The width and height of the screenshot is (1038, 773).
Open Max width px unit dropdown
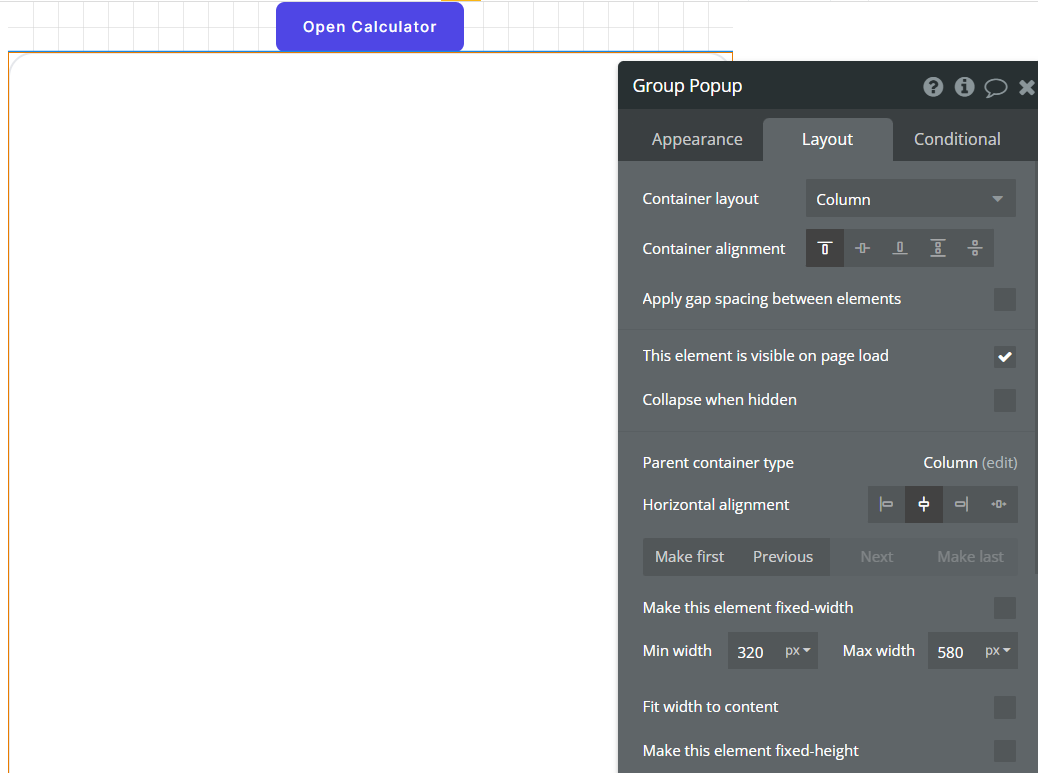(x=998, y=651)
